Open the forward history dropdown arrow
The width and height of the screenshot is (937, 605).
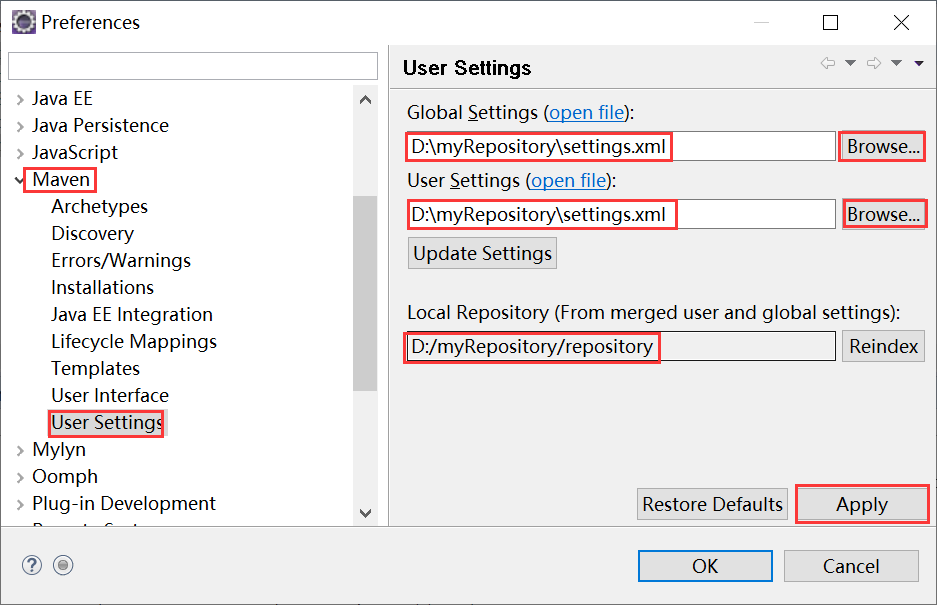pyautogui.click(x=896, y=63)
